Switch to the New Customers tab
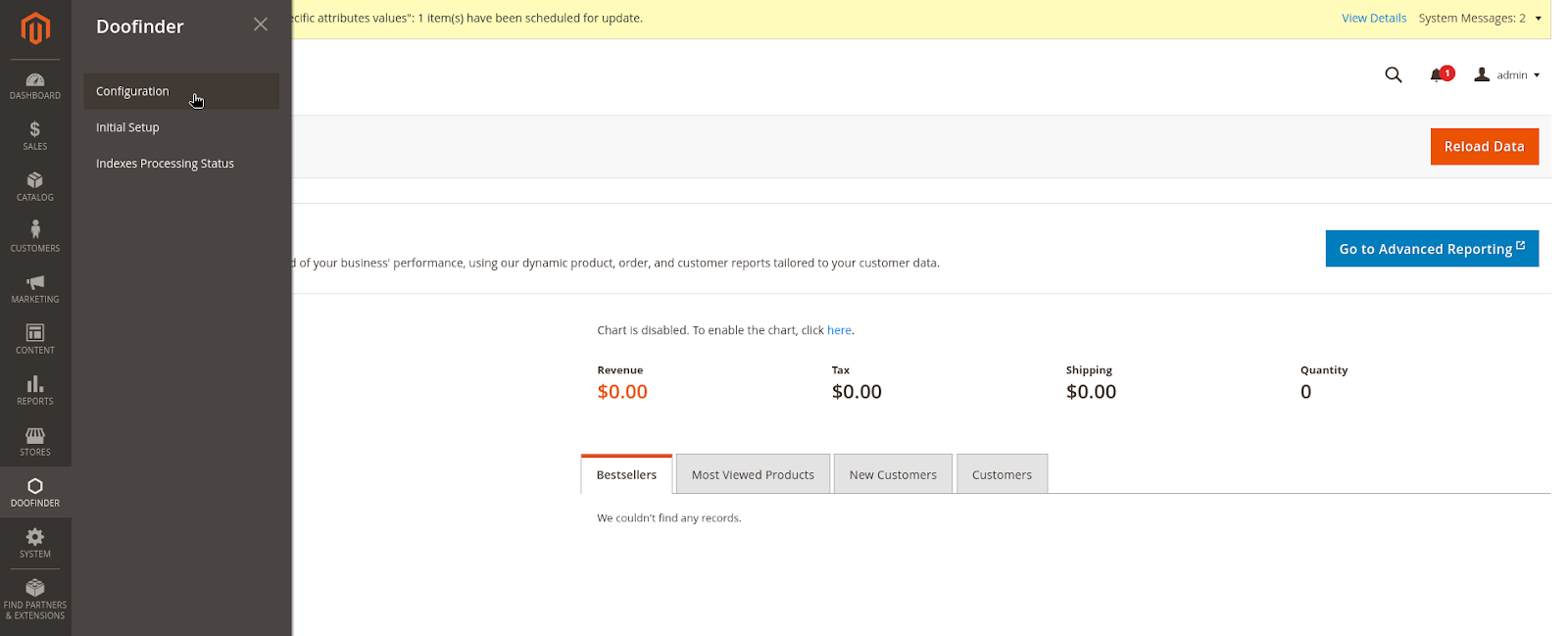Image resolution: width=1568 pixels, height=636 pixels. click(893, 474)
